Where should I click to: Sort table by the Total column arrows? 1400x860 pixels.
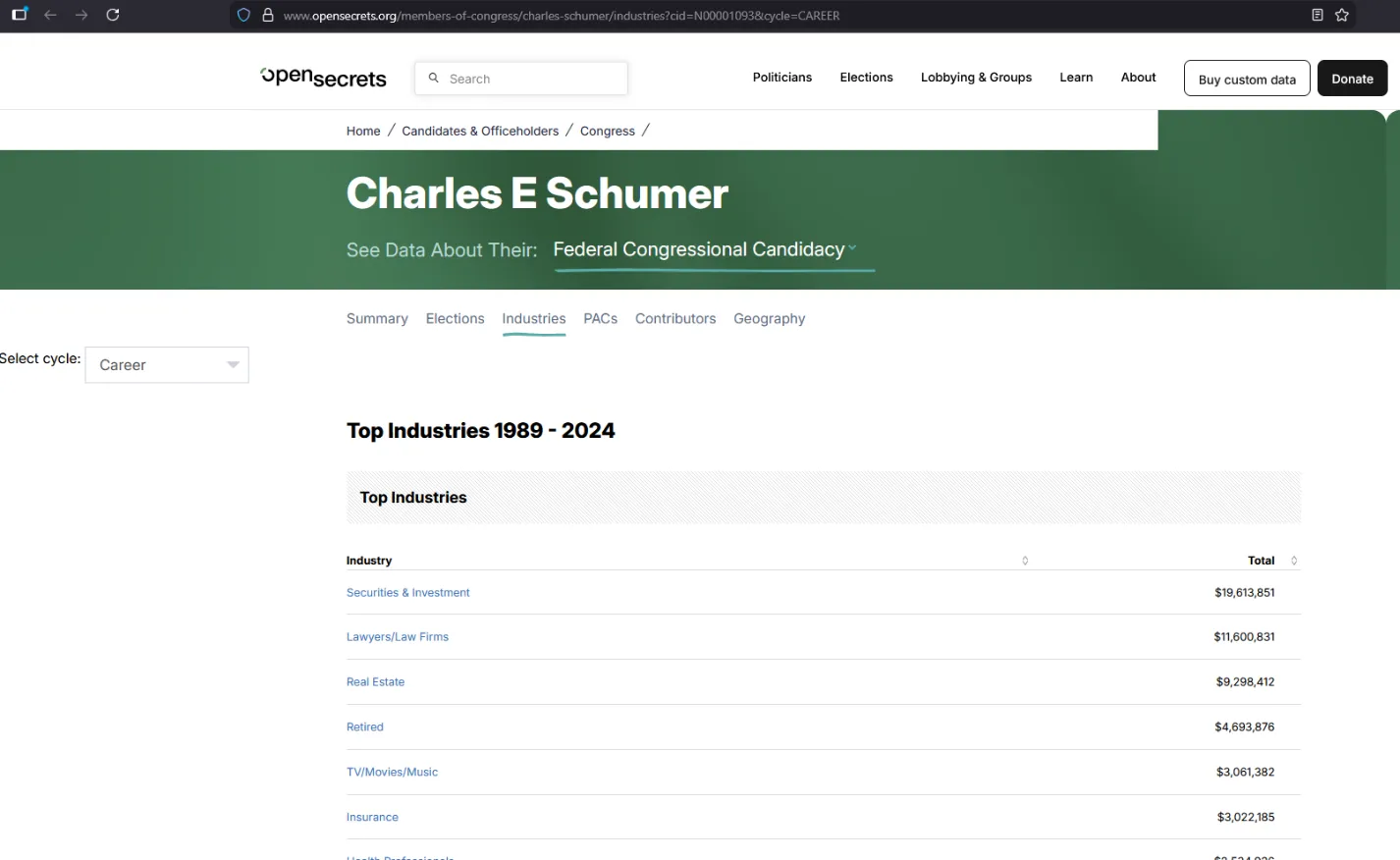point(1294,561)
